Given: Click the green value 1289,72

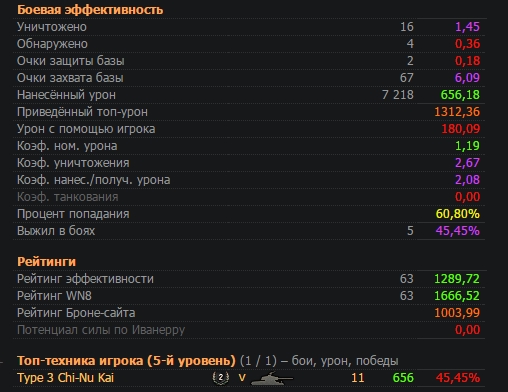Looking at the screenshot, I should 457,279.
